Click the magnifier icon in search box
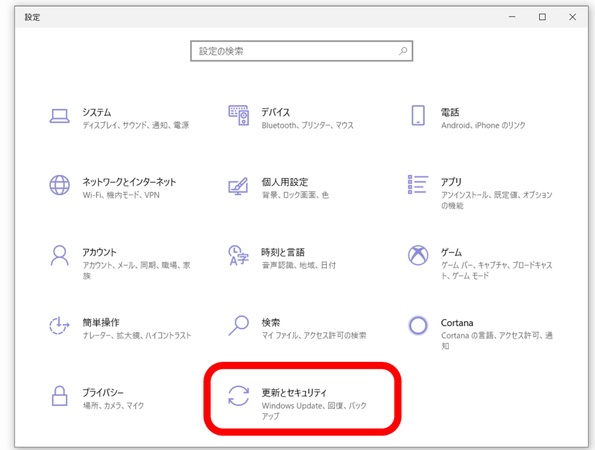 click(x=403, y=51)
